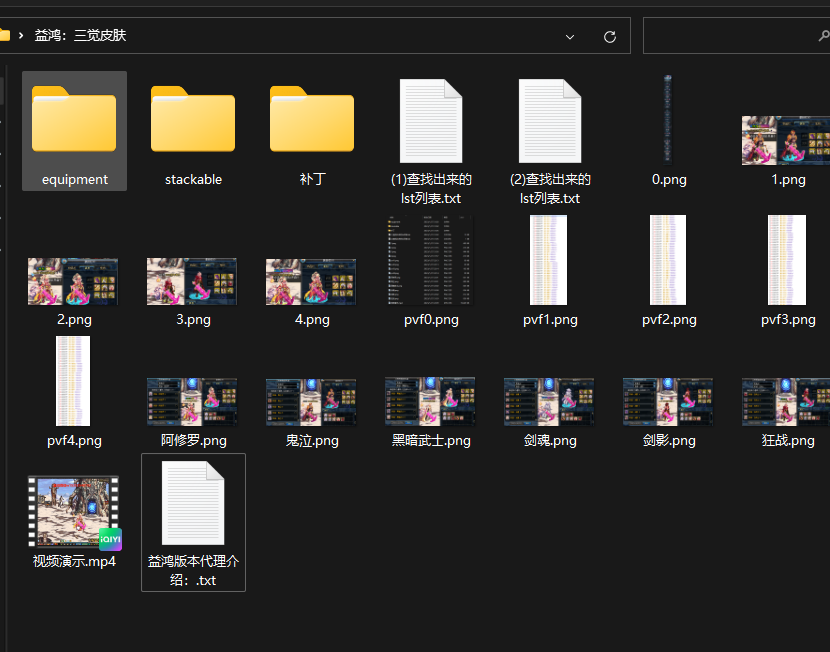Image resolution: width=830 pixels, height=652 pixels.
Task: Click the 视频演示.mp4 file name text
Action: (74, 562)
